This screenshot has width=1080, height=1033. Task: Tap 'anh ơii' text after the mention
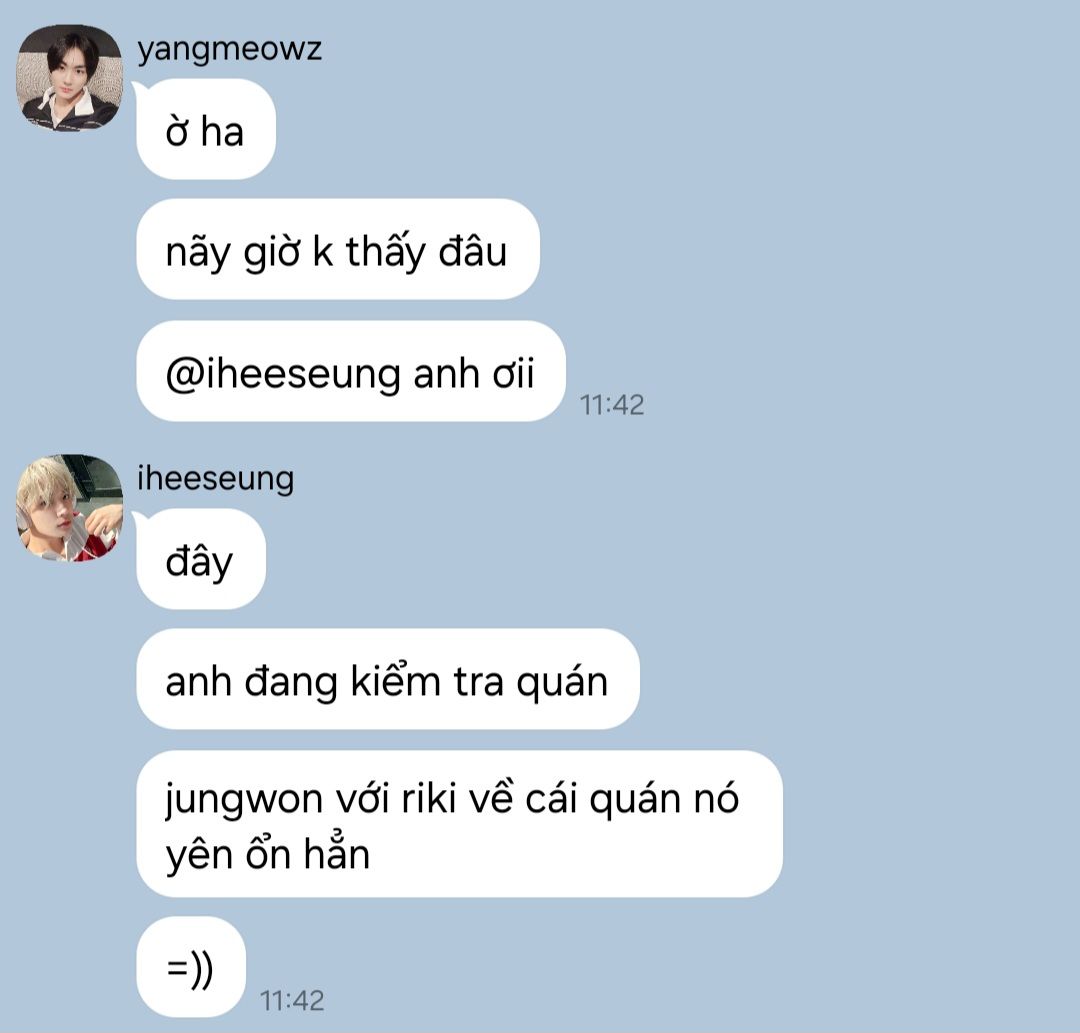click(x=474, y=374)
